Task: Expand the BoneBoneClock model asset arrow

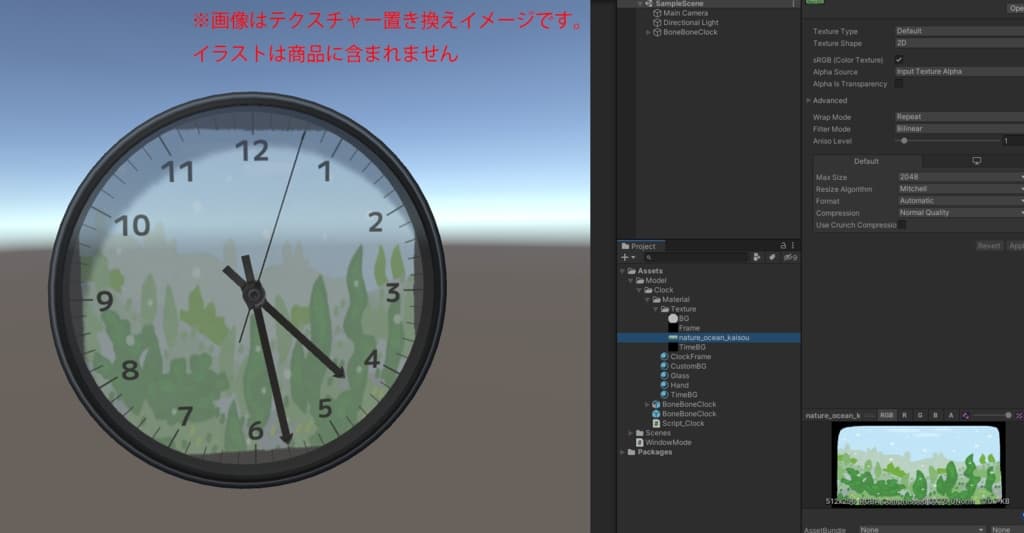Action: (x=647, y=404)
